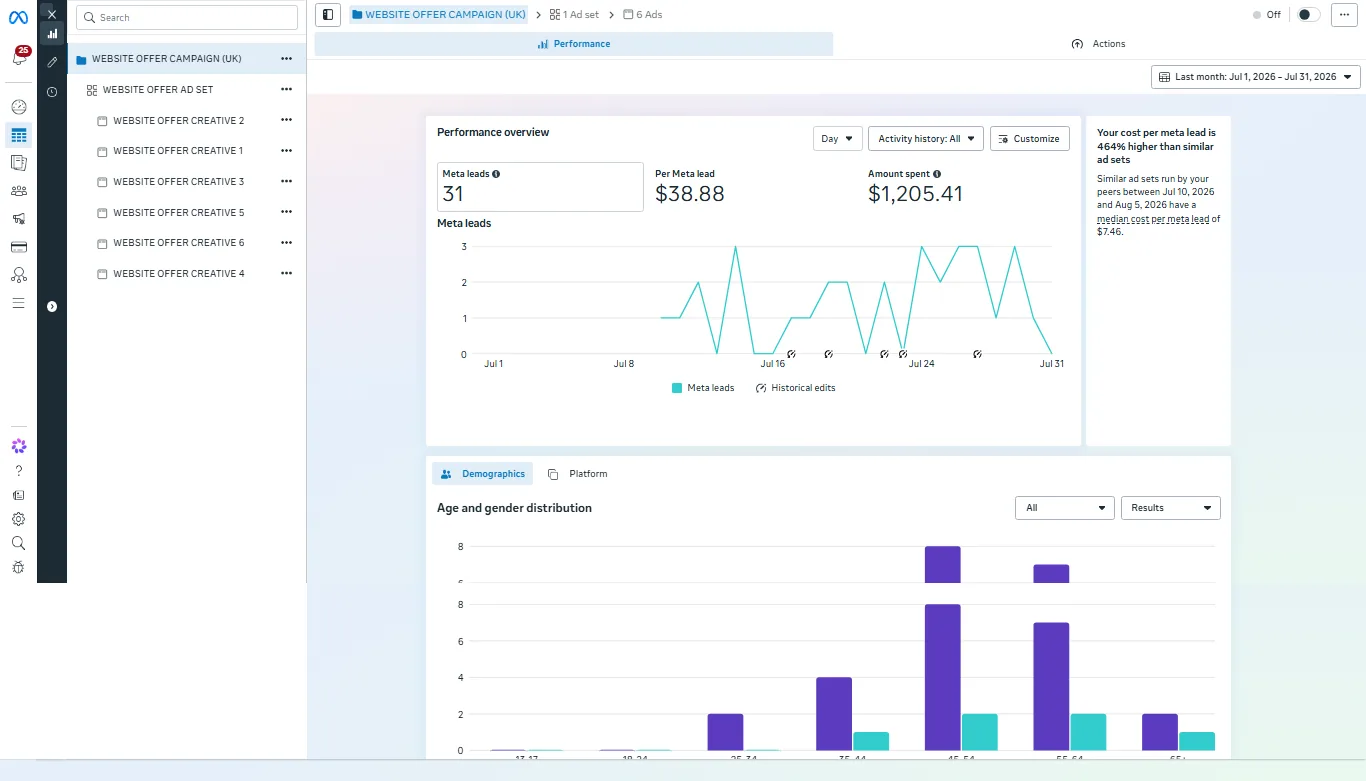
Task: Open the megaphone advertising settings icon
Action: coord(18,219)
